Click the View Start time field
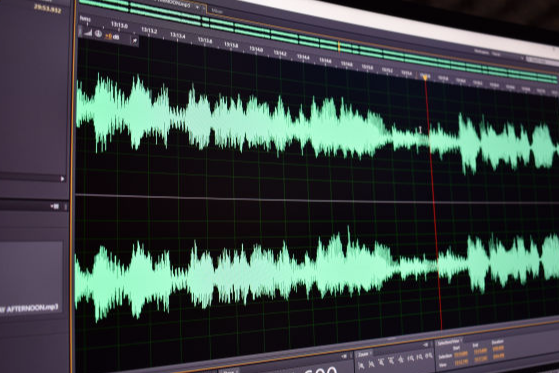The image size is (559, 373). click(x=461, y=362)
